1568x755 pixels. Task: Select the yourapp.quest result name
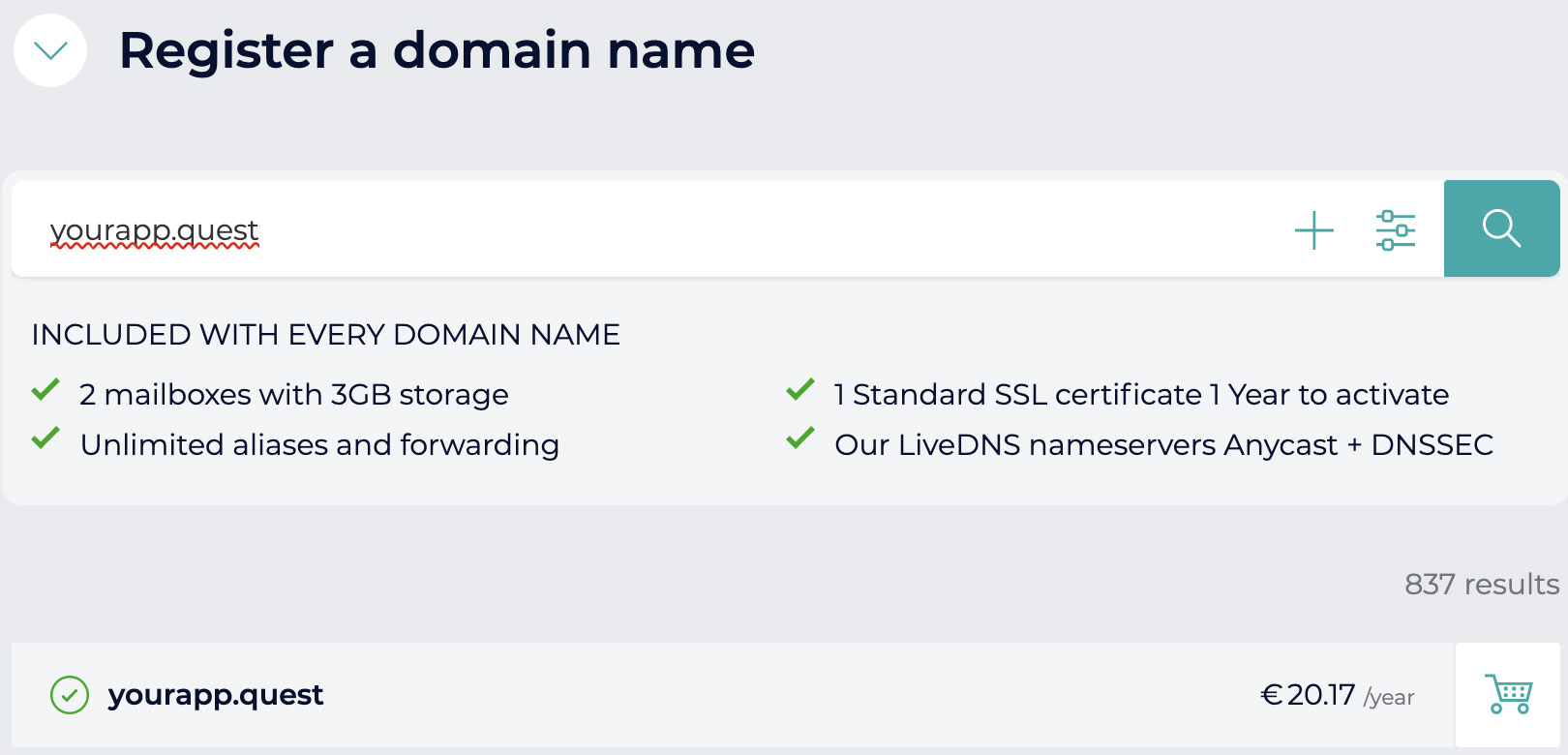point(216,695)
